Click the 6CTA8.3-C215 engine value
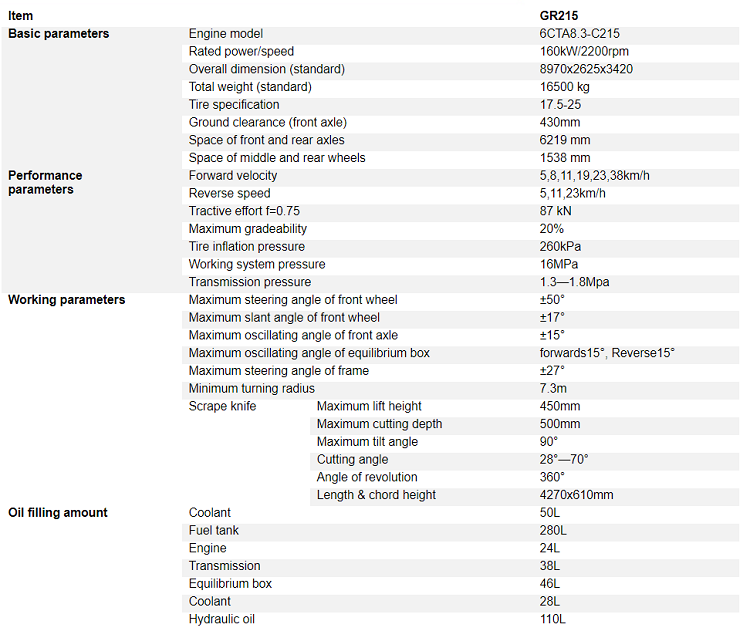The height and width of the screenshot is (631, 750). [x=579, y=33]
